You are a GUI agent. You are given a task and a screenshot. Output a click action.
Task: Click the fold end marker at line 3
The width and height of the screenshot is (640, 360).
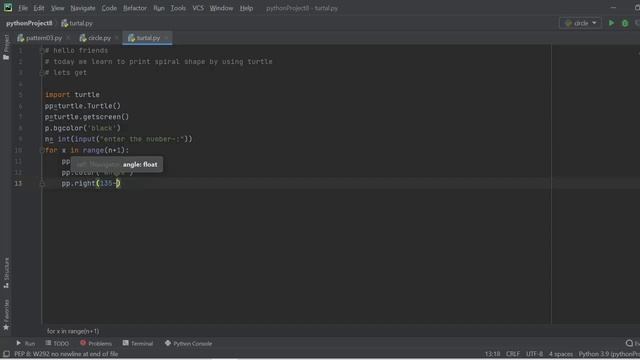click(x=42, y=73)
